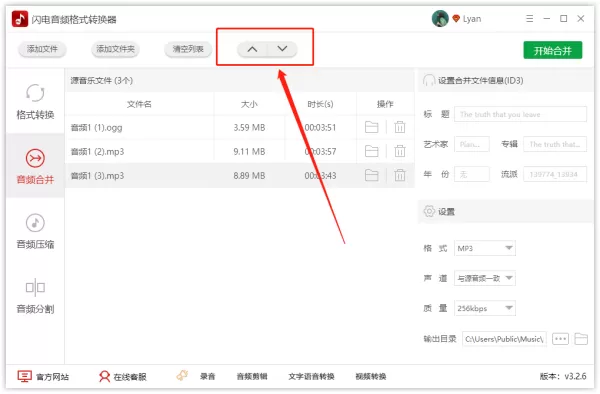
Task: Click the 官方网站 monitor icon
Action: tap(24, 376)
